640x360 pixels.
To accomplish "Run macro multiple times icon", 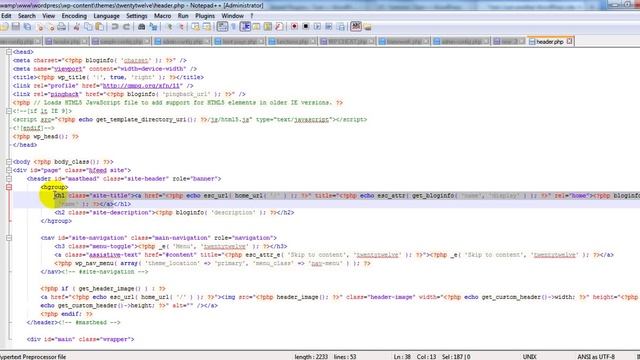I will (329, 27).
